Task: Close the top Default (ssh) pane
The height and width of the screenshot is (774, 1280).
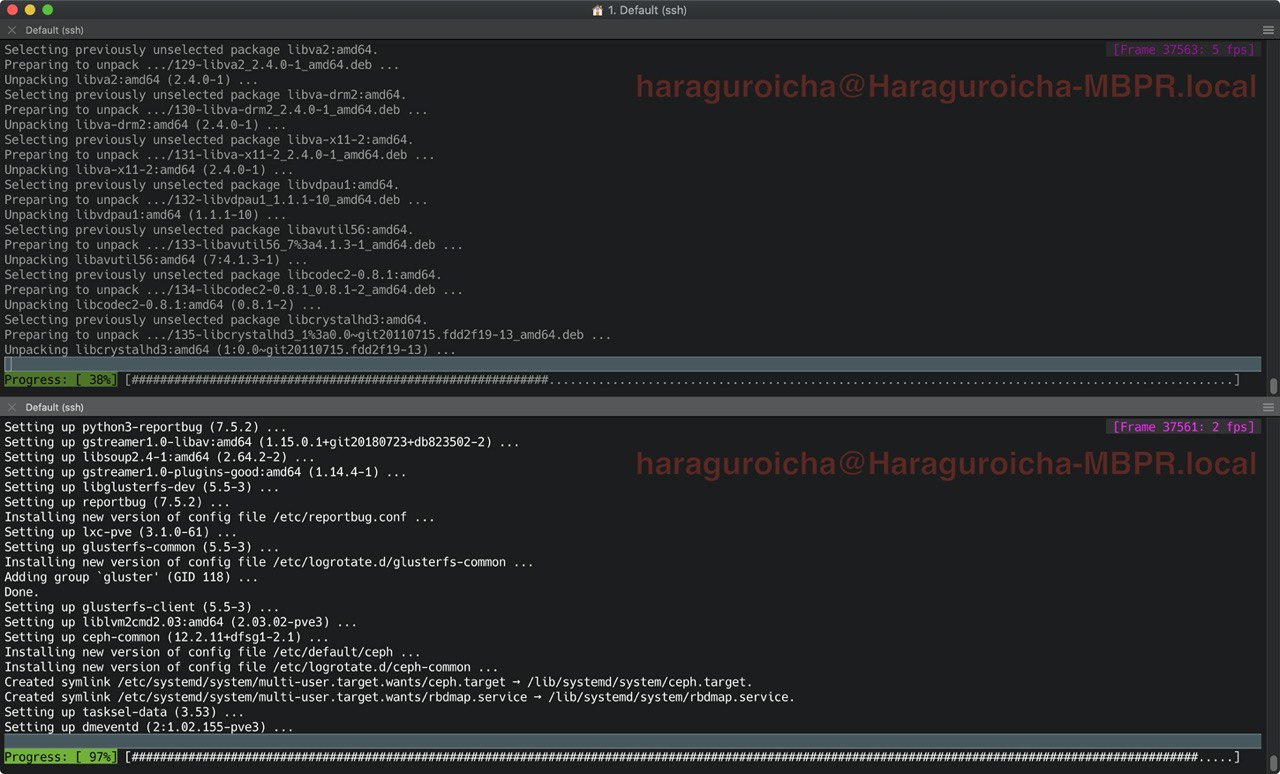Action: [x=12, y=31]
